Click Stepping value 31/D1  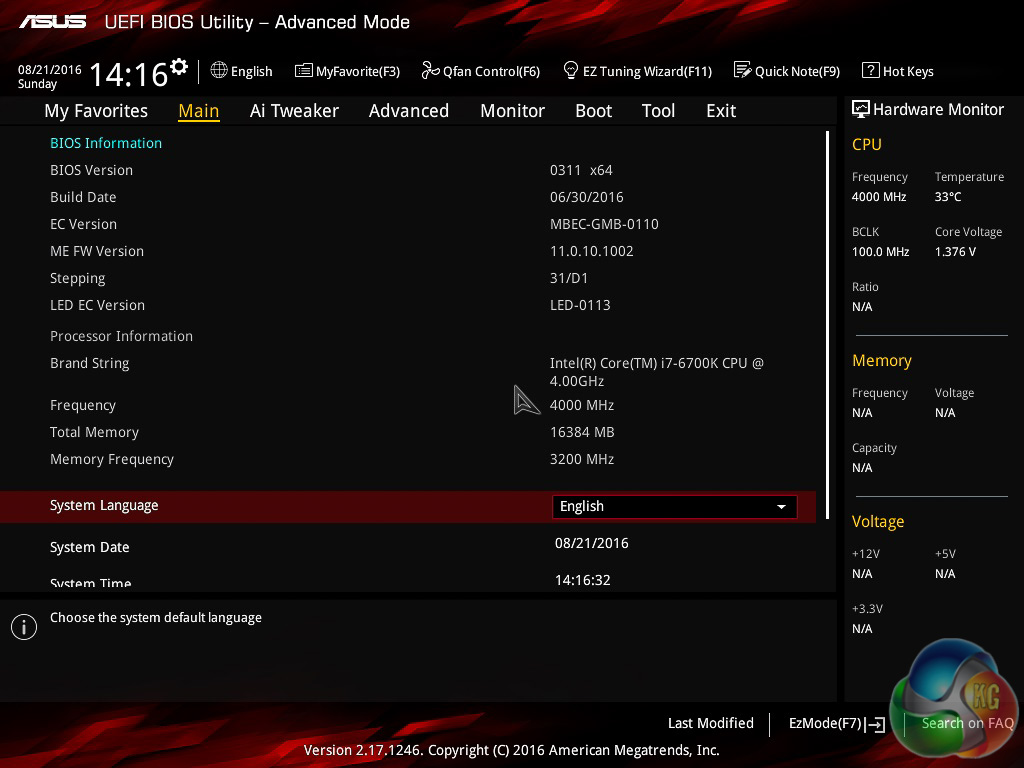[x=569, y=278]
